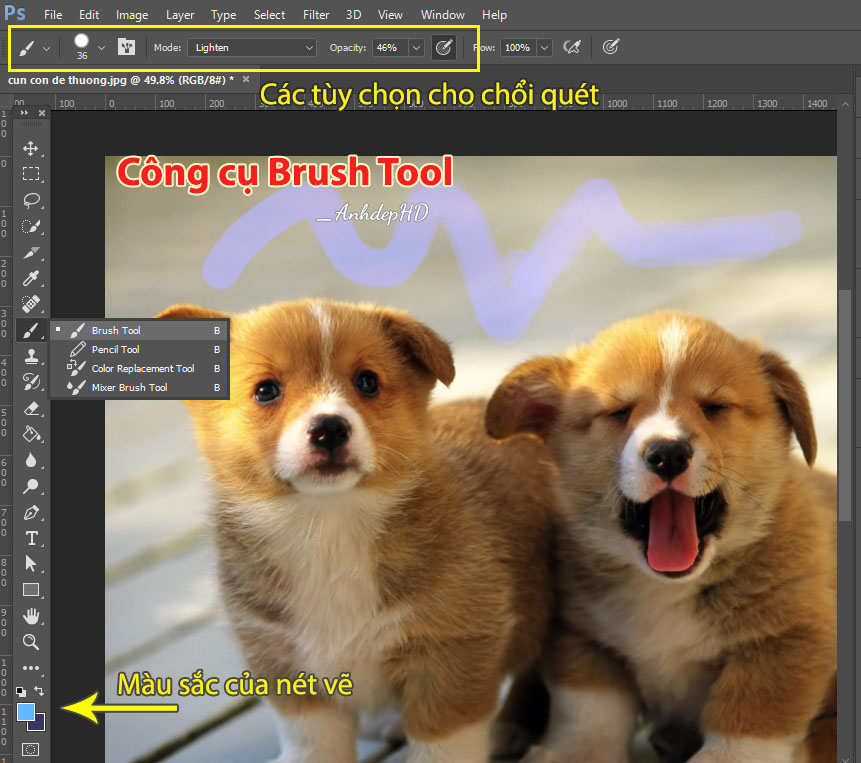
Task: Open the Window menu
Action: [x=443, y=15]
